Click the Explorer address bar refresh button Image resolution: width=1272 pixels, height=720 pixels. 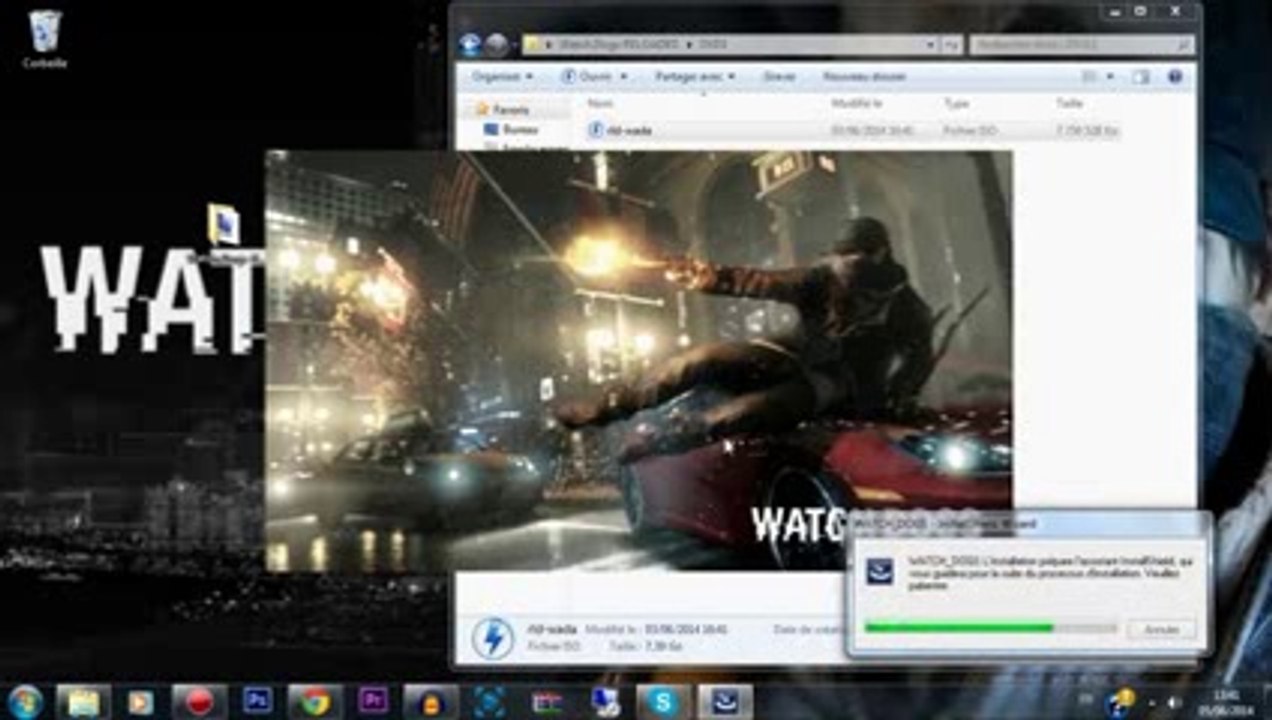952,45
